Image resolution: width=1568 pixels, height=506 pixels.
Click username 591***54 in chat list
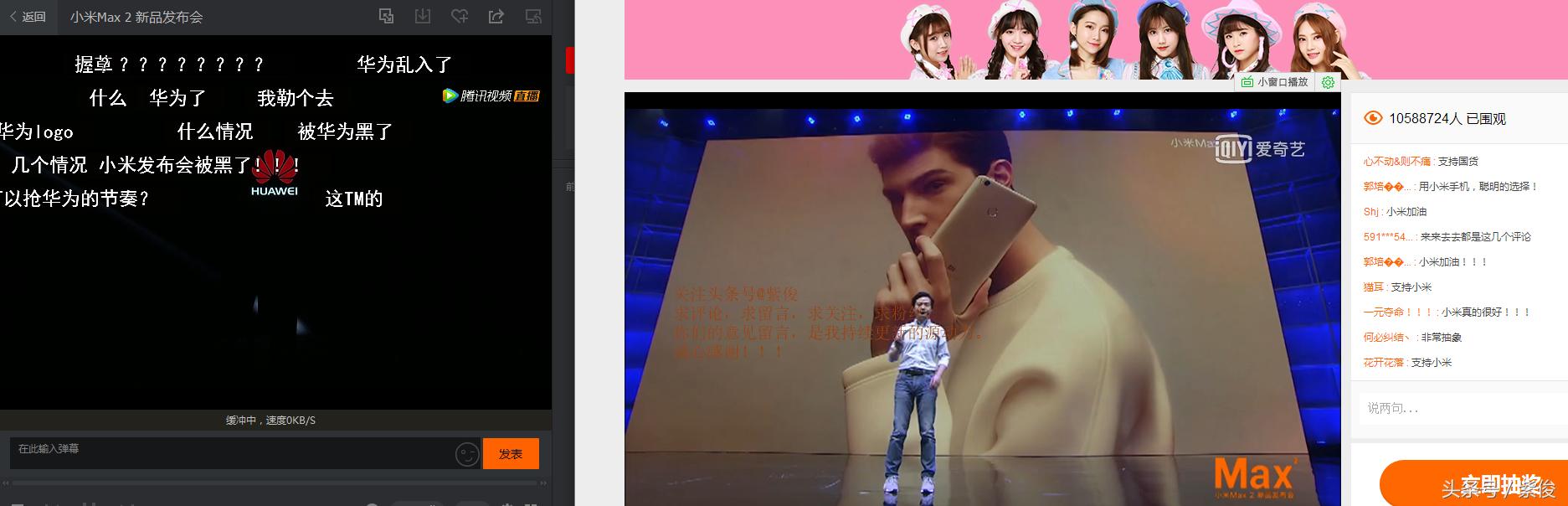coord(1388,236)
